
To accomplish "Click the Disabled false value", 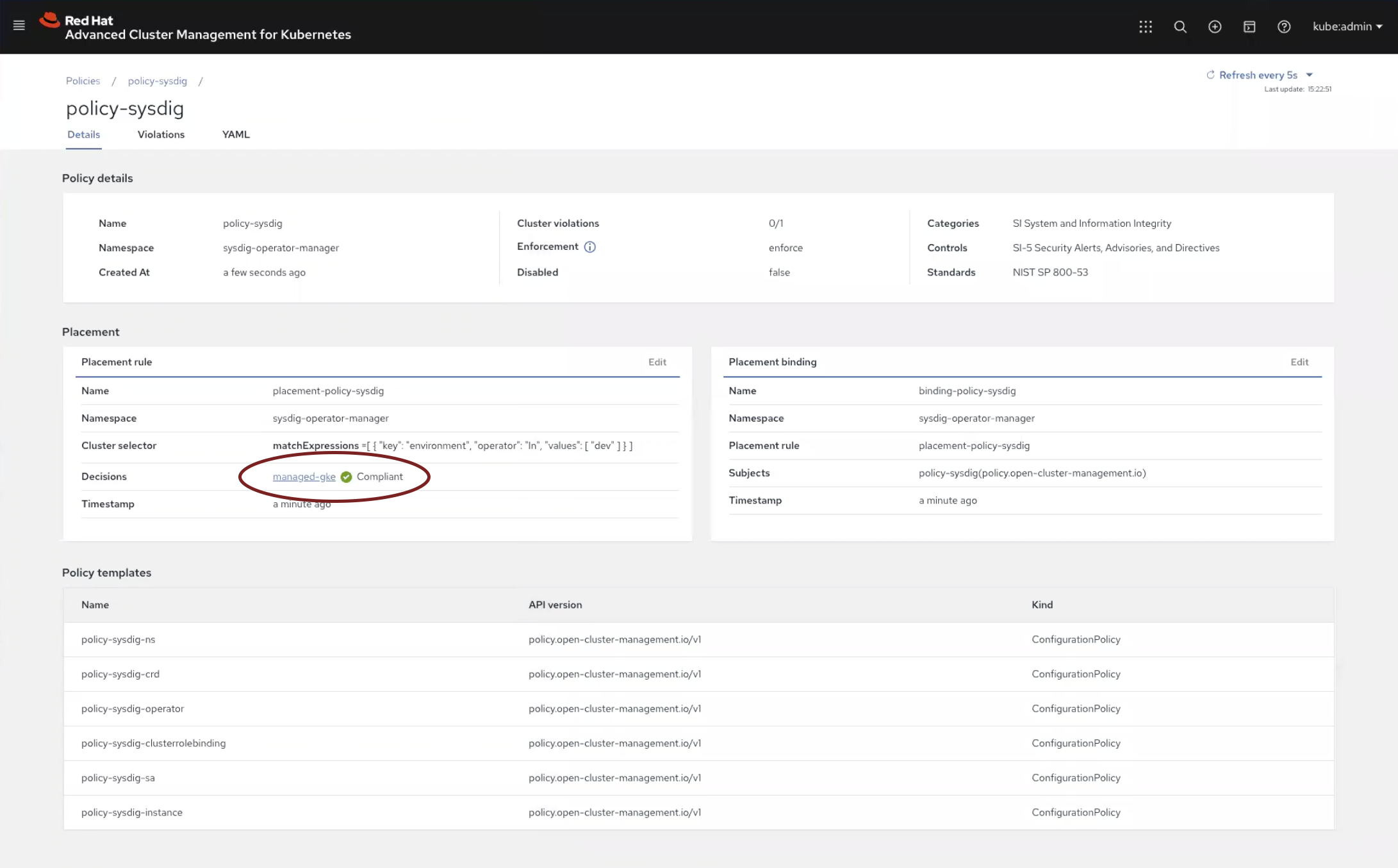I will tap(779, 272).
